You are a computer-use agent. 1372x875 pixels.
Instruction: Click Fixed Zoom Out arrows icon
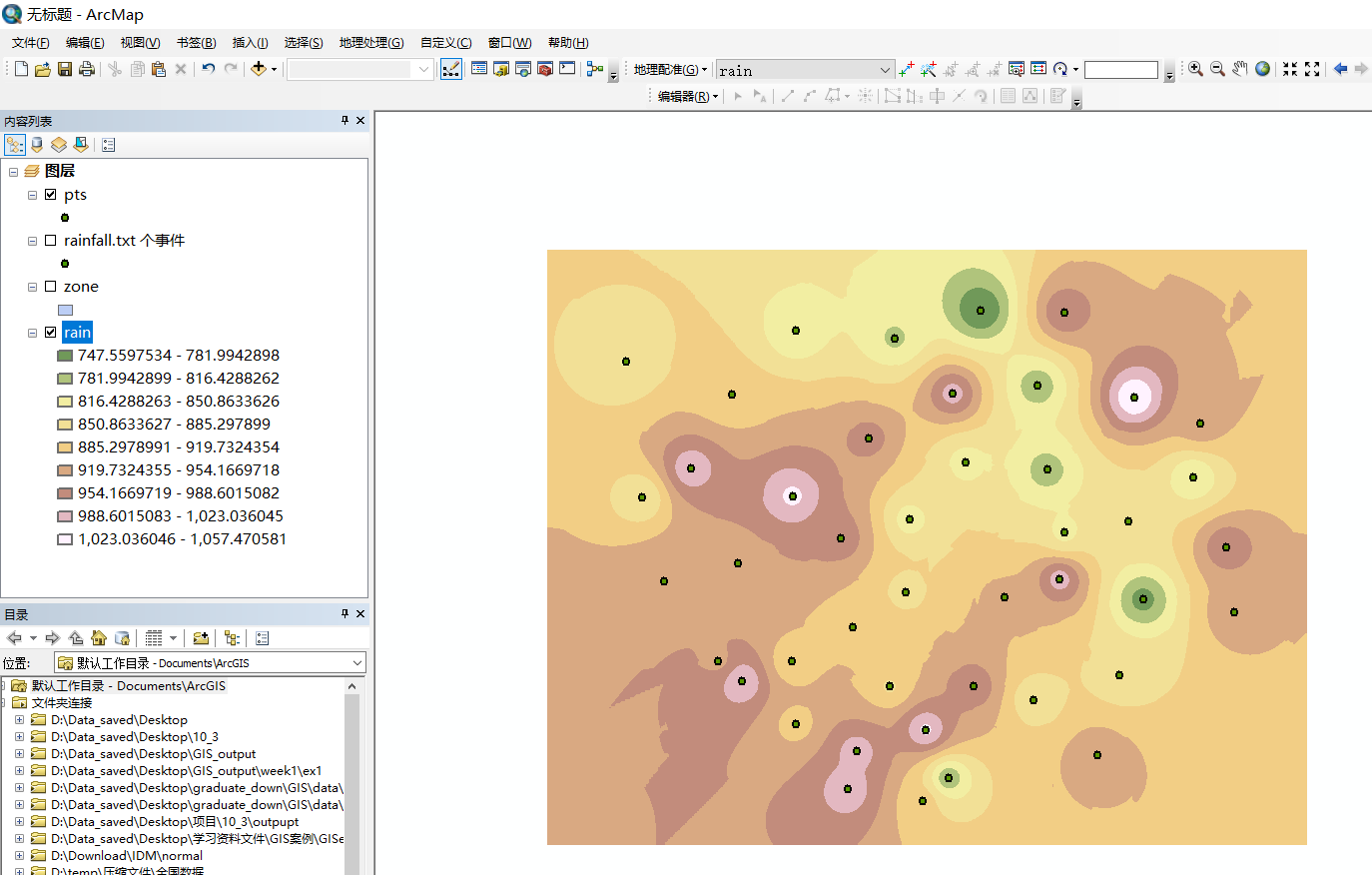[1312, 69]
